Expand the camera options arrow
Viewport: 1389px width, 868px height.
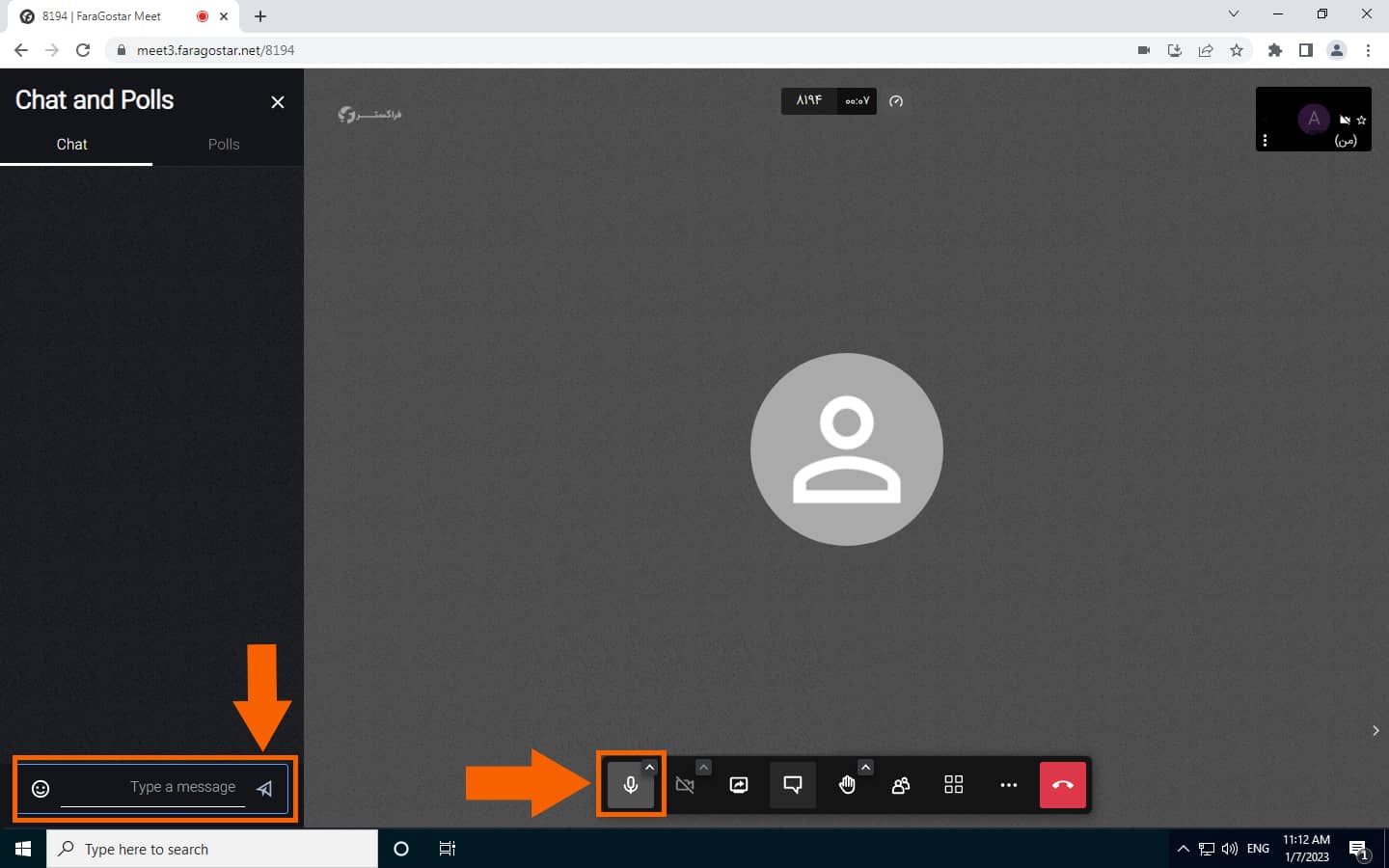[x=704, y=768]
